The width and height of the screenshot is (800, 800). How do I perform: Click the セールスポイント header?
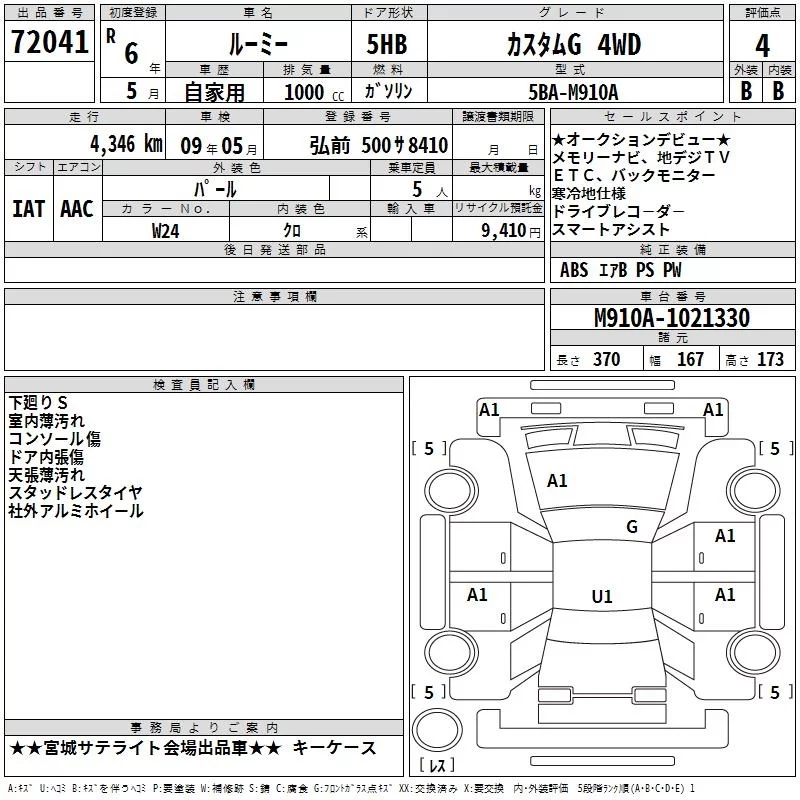pos(673,116)
